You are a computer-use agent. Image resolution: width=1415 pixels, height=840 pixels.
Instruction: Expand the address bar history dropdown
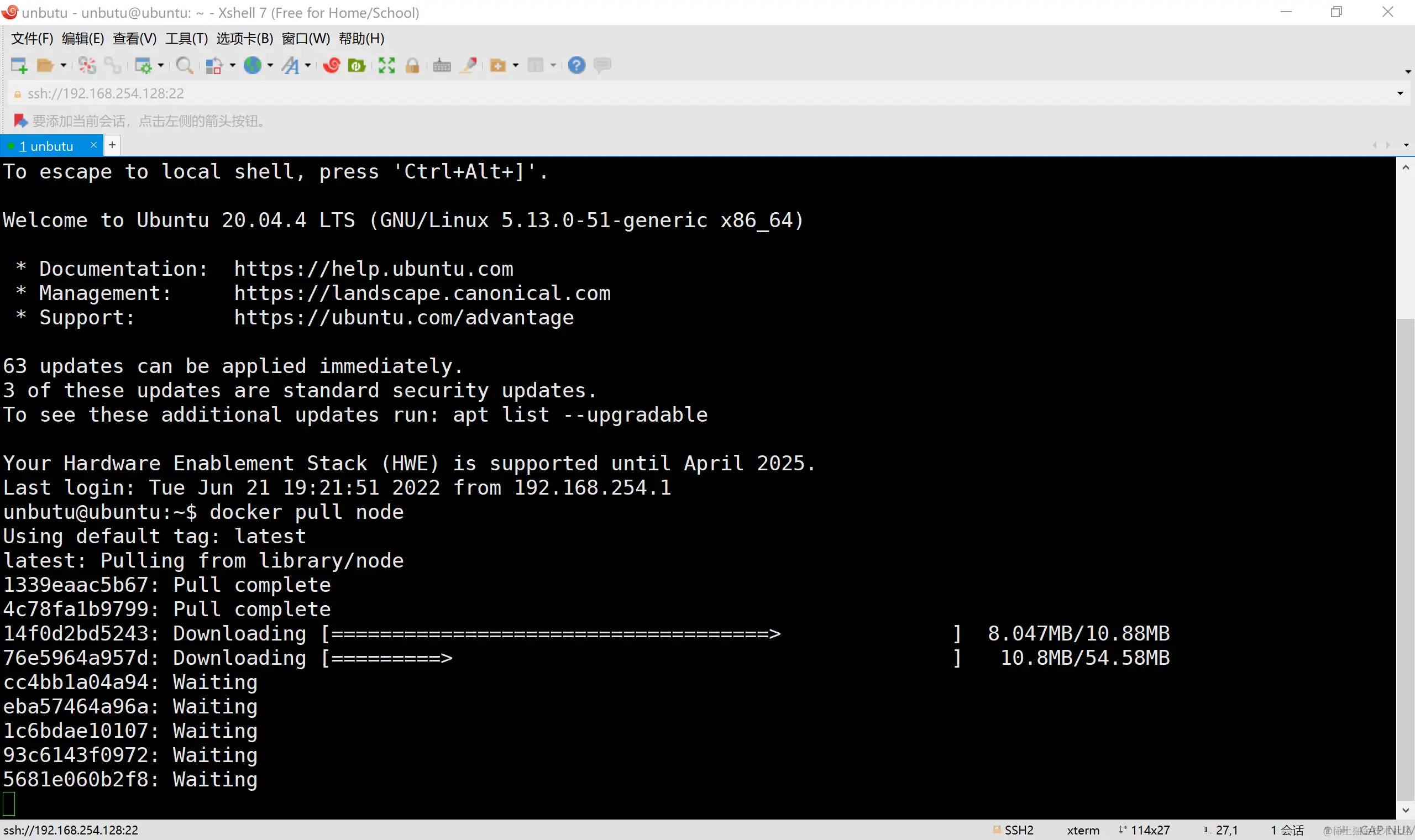click(1400, 93)
